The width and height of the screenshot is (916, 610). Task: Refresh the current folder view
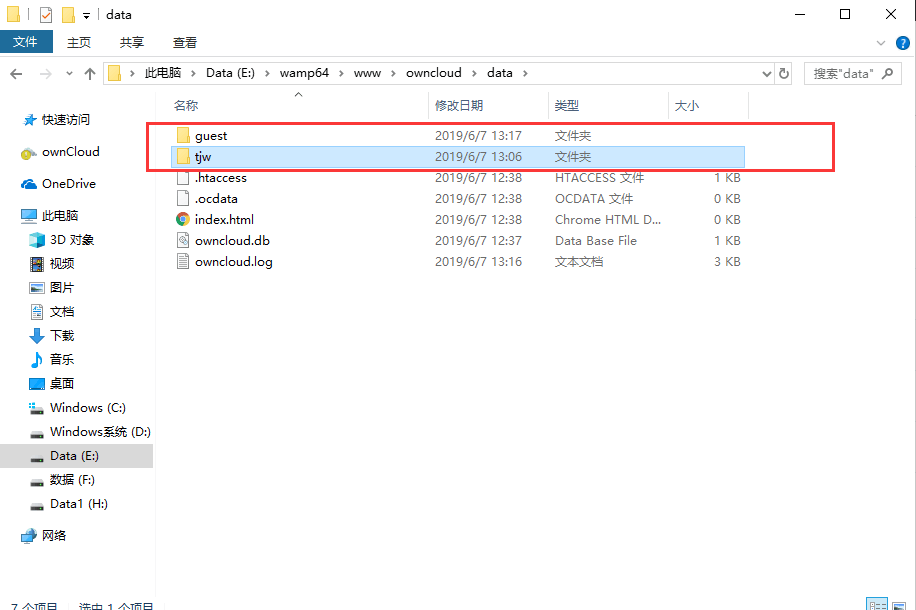784,74
